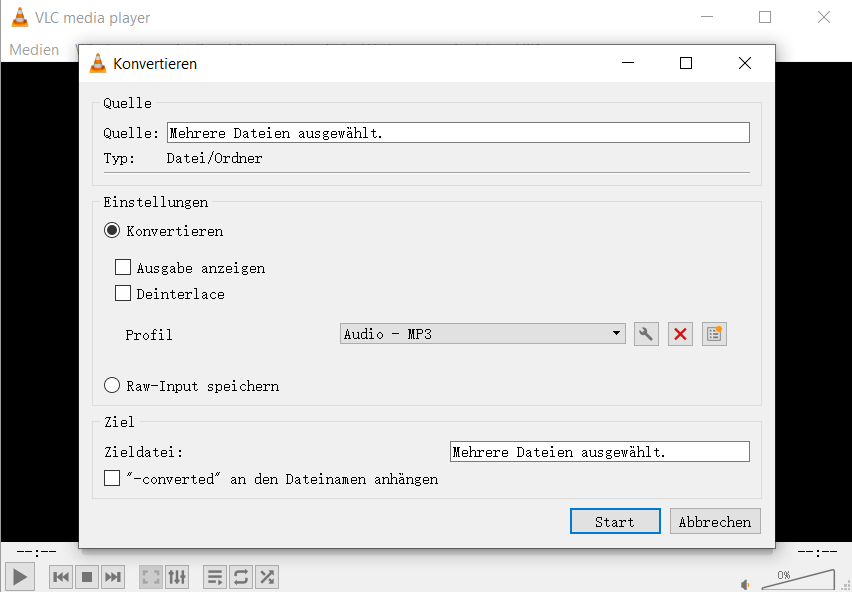The width and height of the screenshot is (852, 592).
Task: Select the Konvertieren radio button
Action: point(112,231)
